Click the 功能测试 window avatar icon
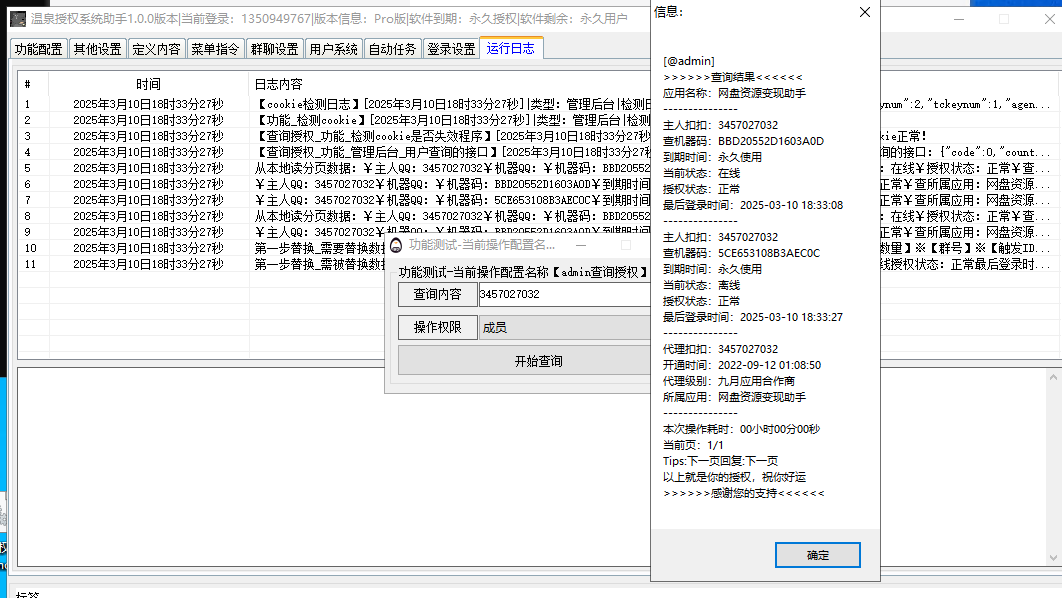Image resolution: width=1062 pixels, height=598 pixels. pos(396,245)
